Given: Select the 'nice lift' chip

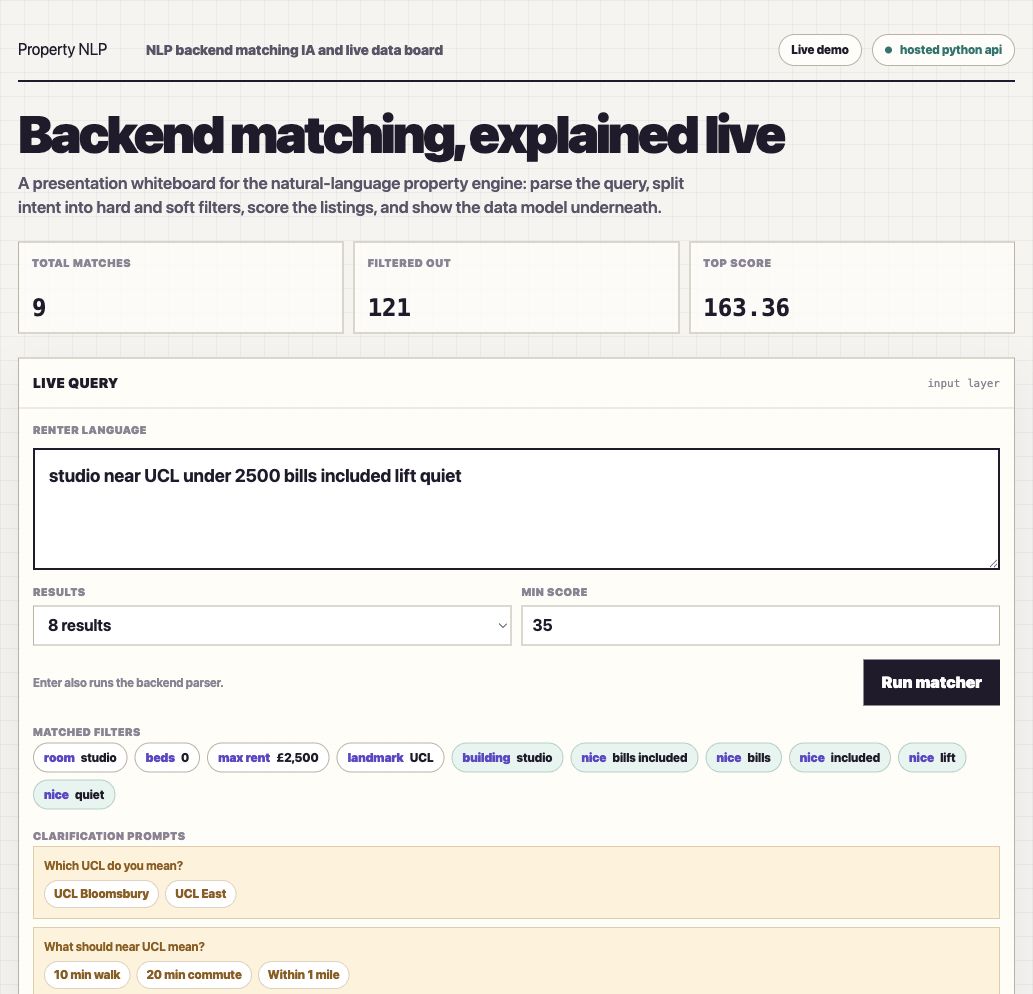Looking at the screenshot, I should (932, 758).
